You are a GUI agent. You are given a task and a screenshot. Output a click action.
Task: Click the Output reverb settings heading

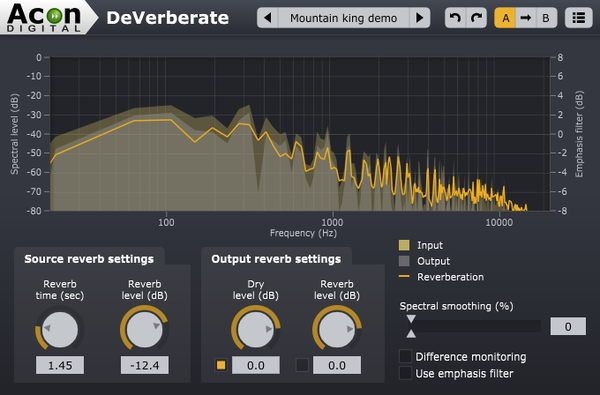pyautogui.click(x=276, y=259)
